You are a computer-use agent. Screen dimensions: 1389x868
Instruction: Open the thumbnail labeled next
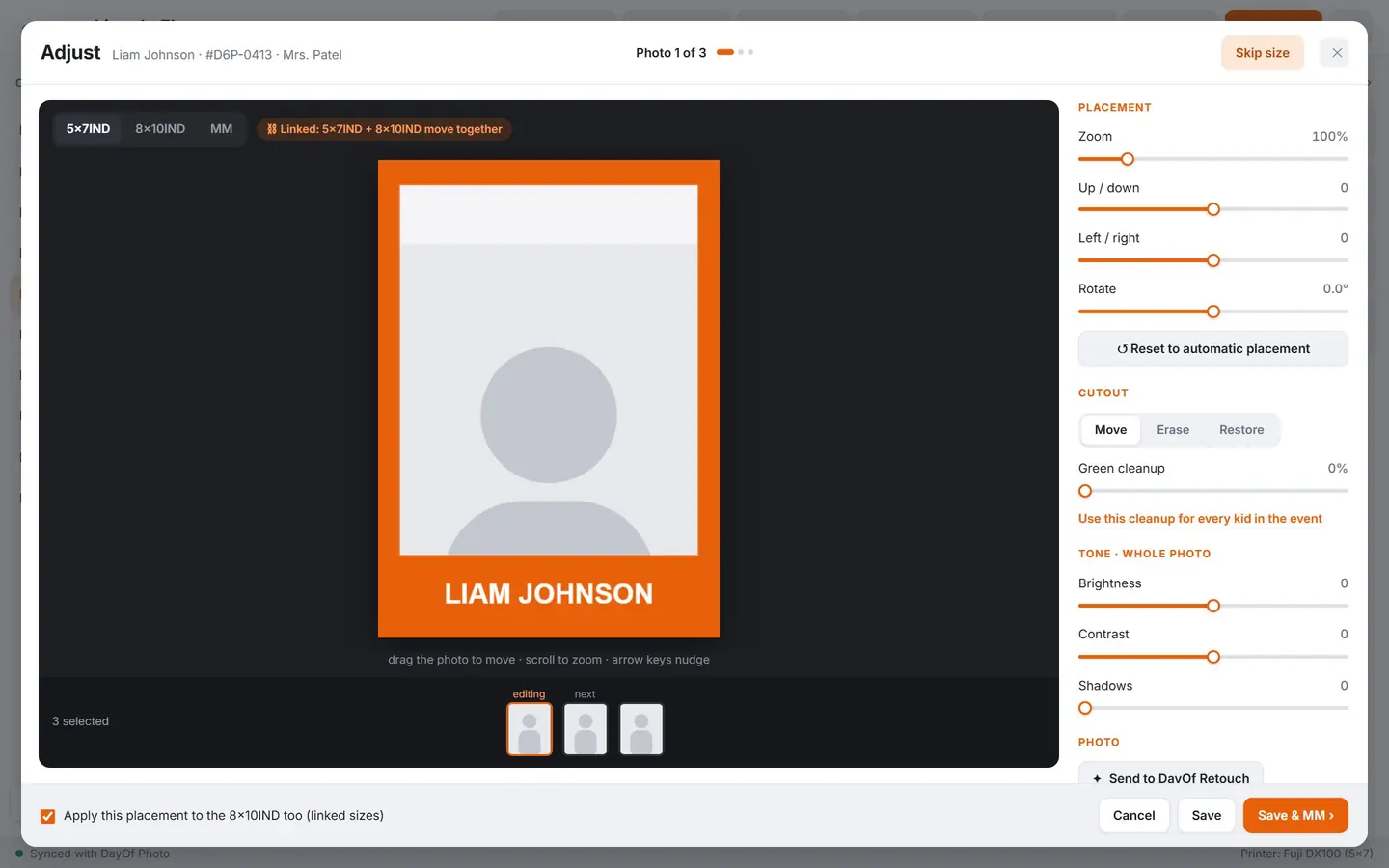coord(586,728)
